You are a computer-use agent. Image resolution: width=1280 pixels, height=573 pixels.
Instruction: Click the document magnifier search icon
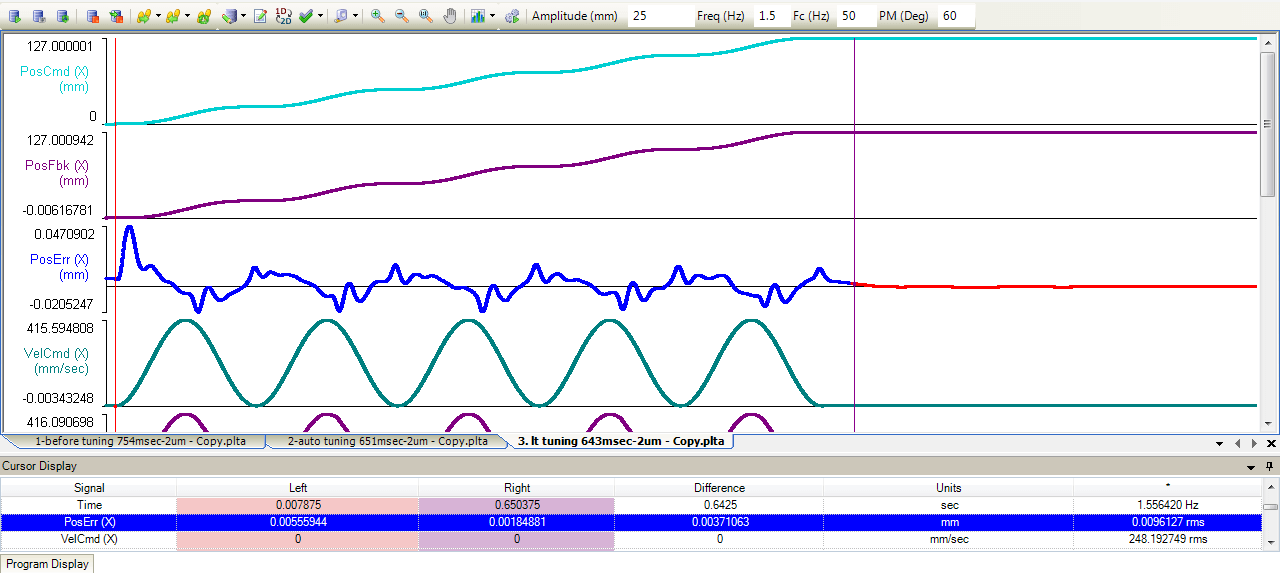point(341,16)
